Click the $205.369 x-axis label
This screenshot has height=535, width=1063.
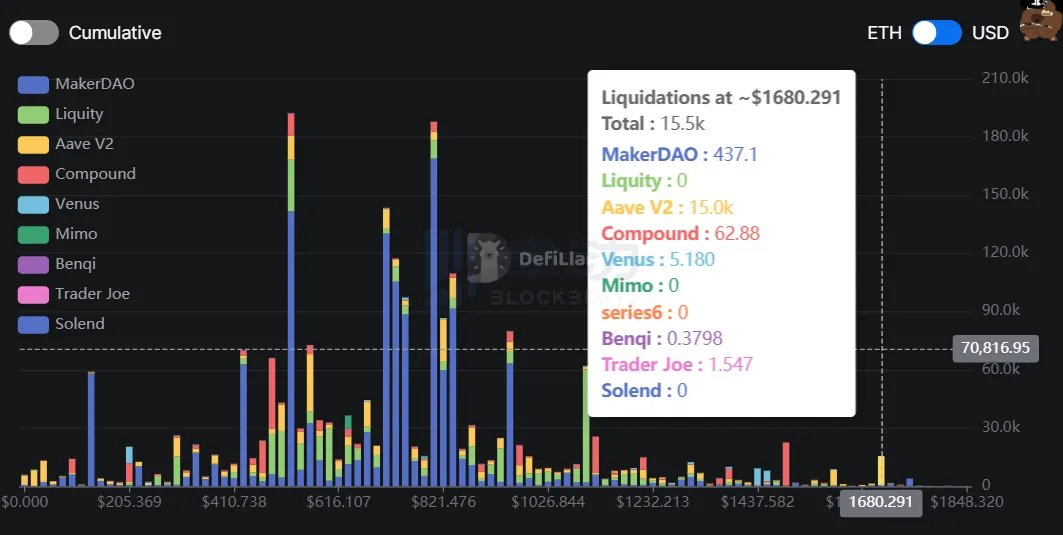tap(129, 502)
